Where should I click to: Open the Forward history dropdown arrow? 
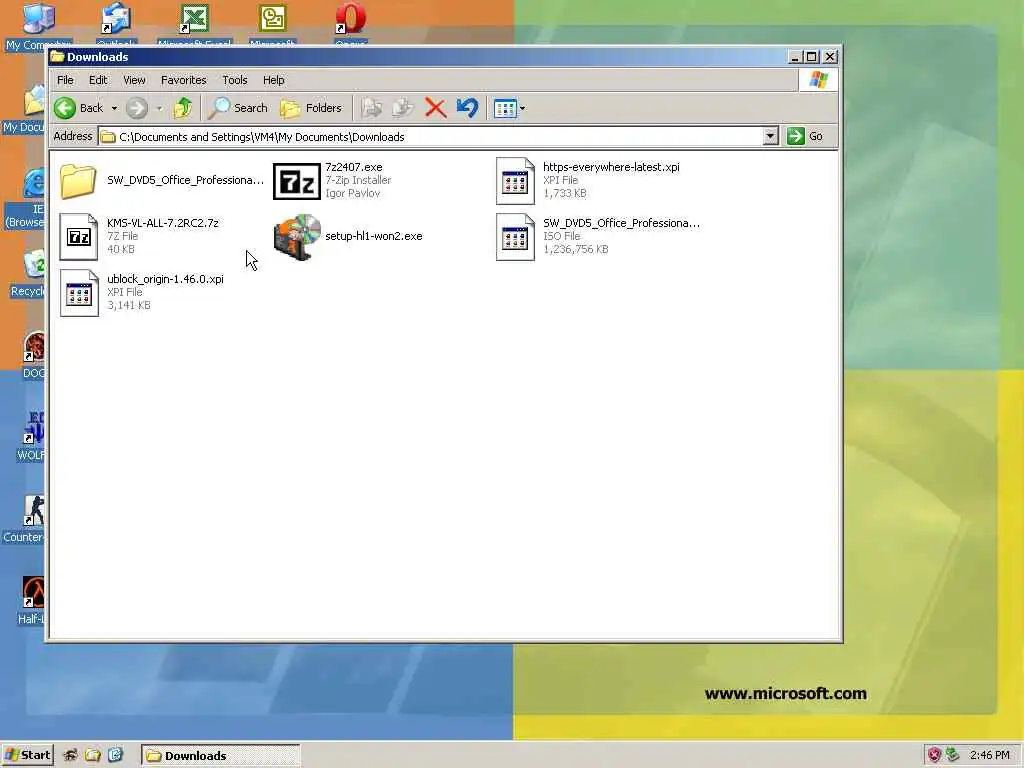pyautogui.click(x=159, y=108)
